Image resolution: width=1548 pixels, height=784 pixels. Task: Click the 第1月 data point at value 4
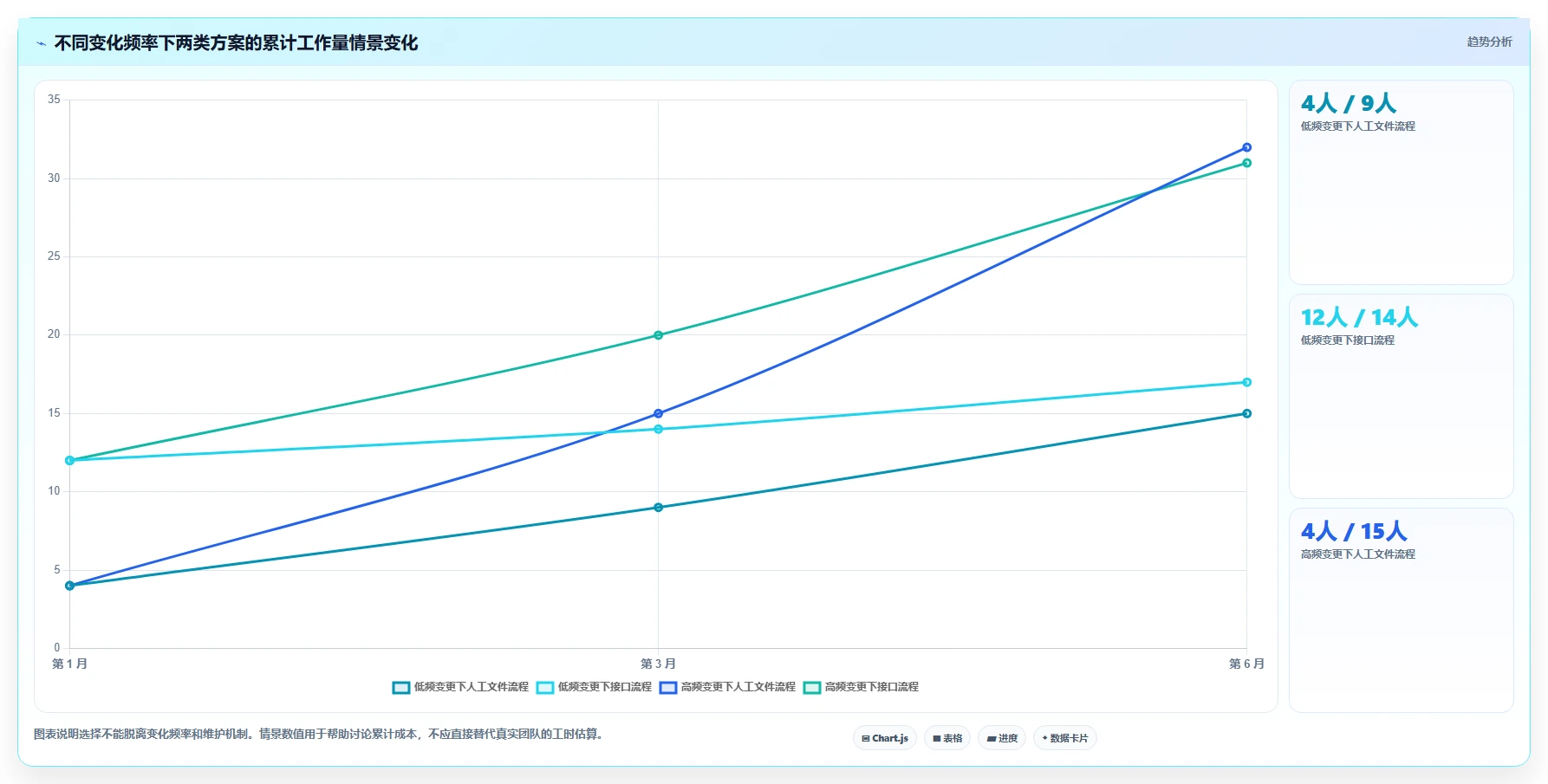69,586
